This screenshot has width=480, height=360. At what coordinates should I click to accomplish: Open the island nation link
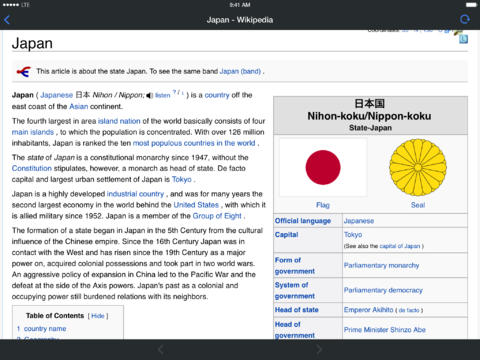(119, 121)
